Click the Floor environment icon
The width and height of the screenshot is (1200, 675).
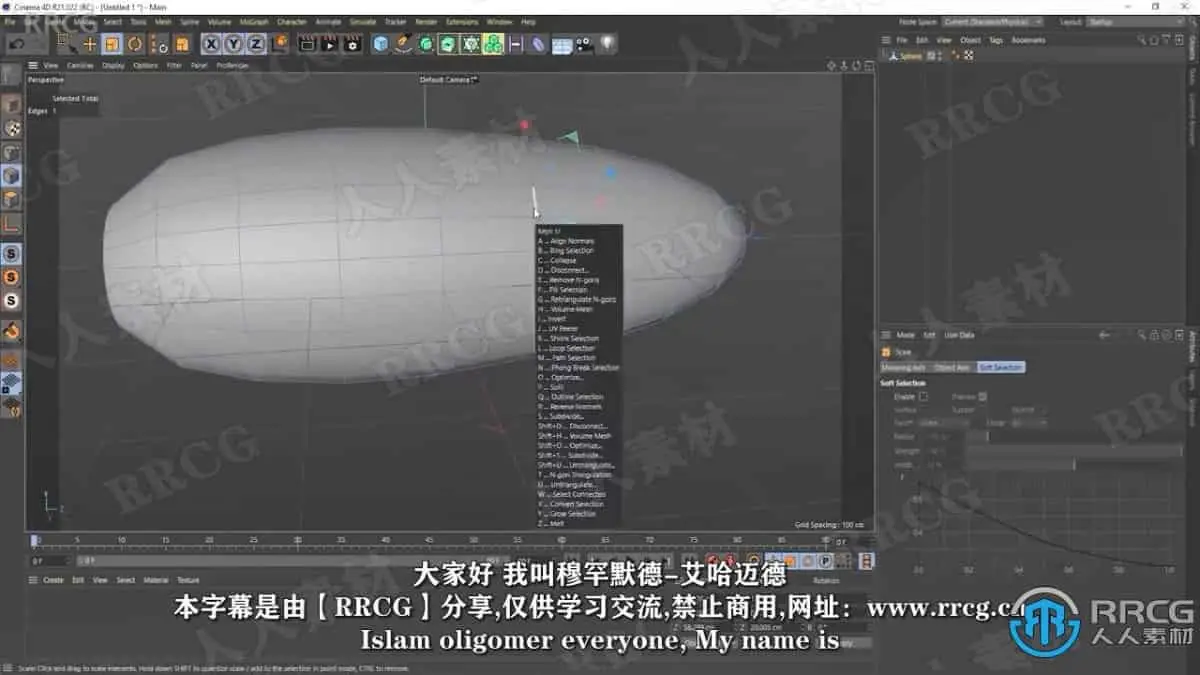click(562, 44)
